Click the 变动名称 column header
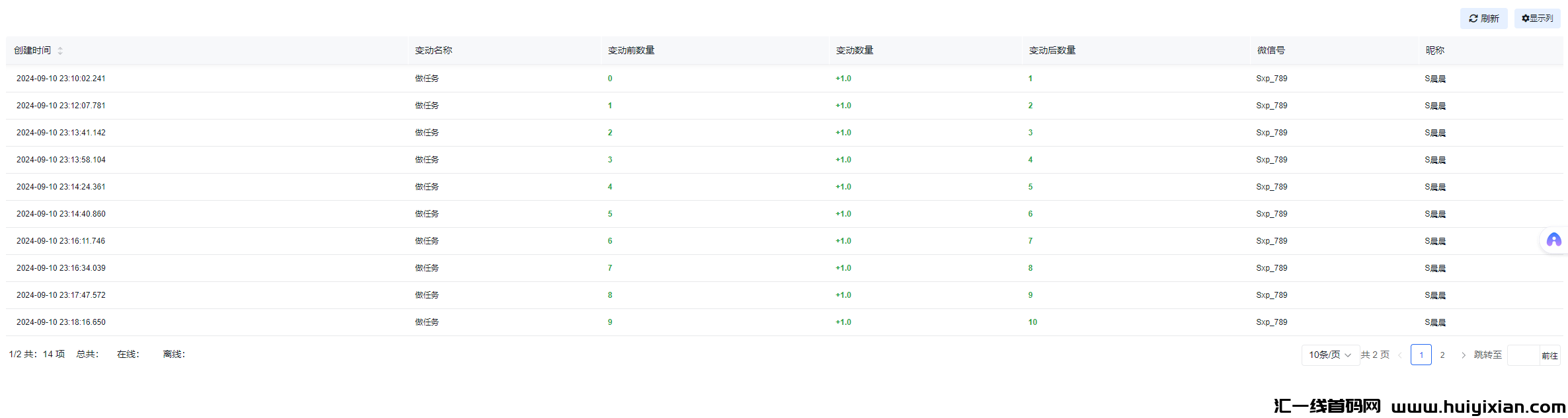This screenshot has height=418, width=1568. [434, 50]
